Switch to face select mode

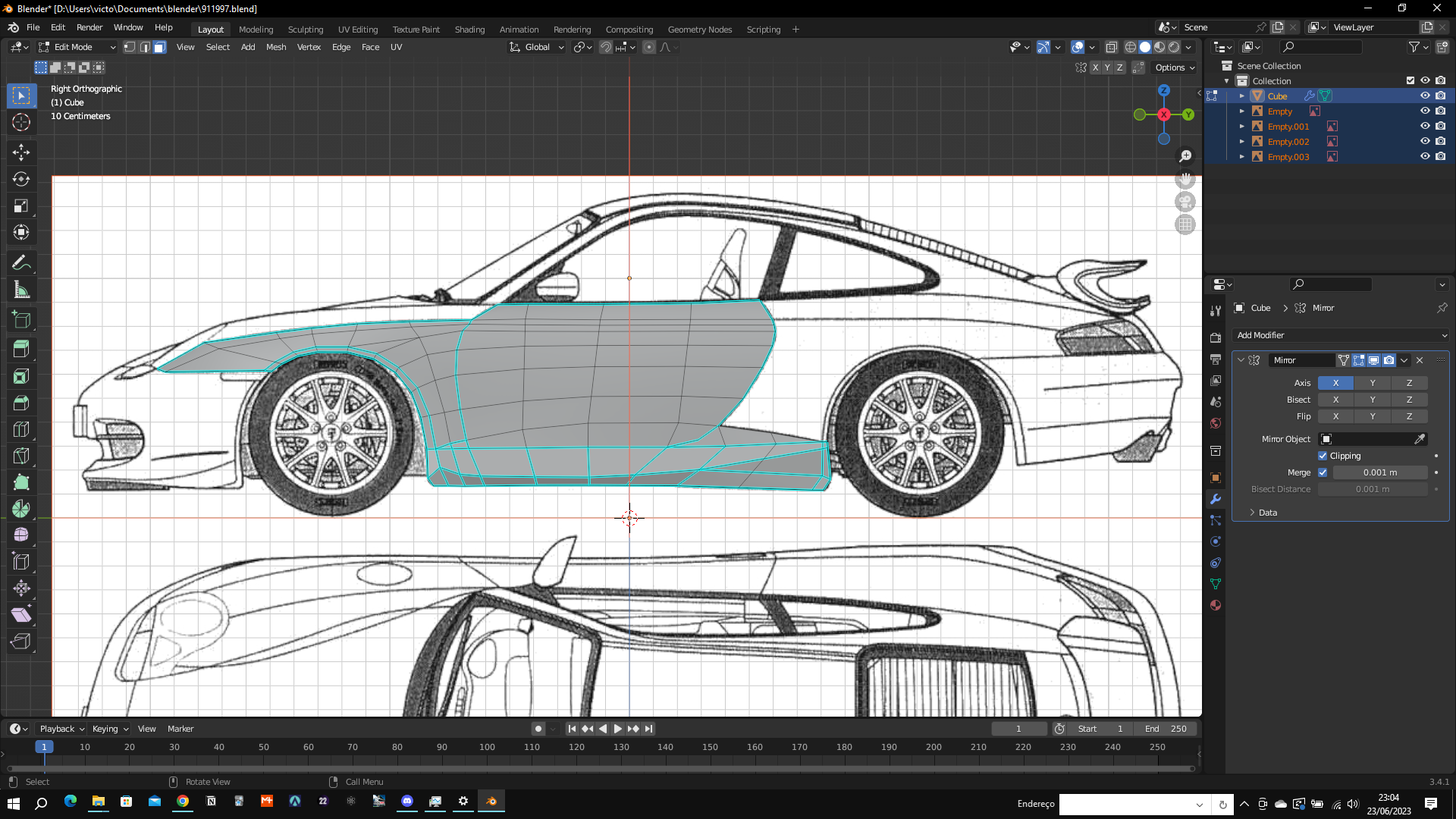(159, 47)
